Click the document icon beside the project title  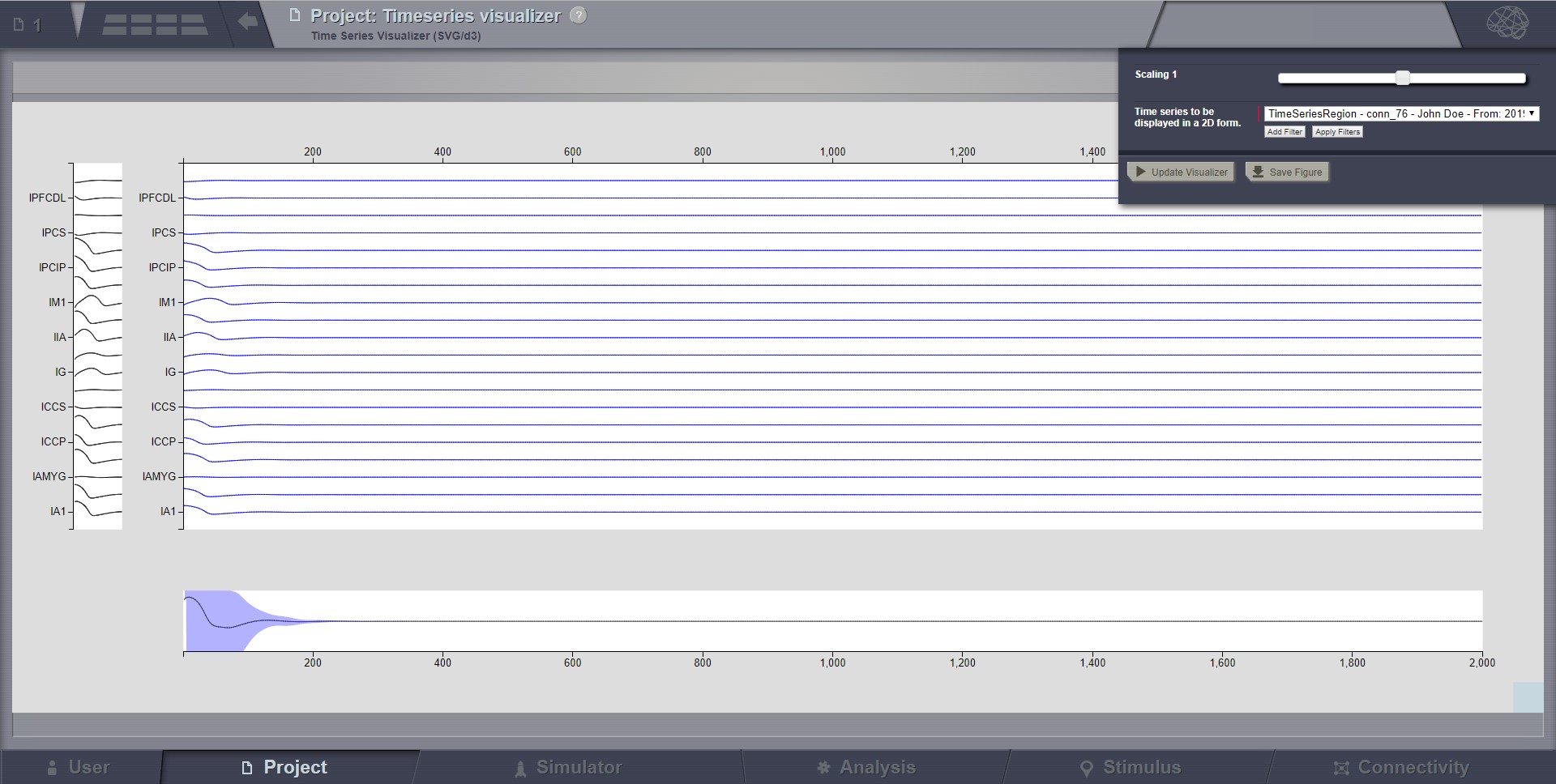point(295,15)
